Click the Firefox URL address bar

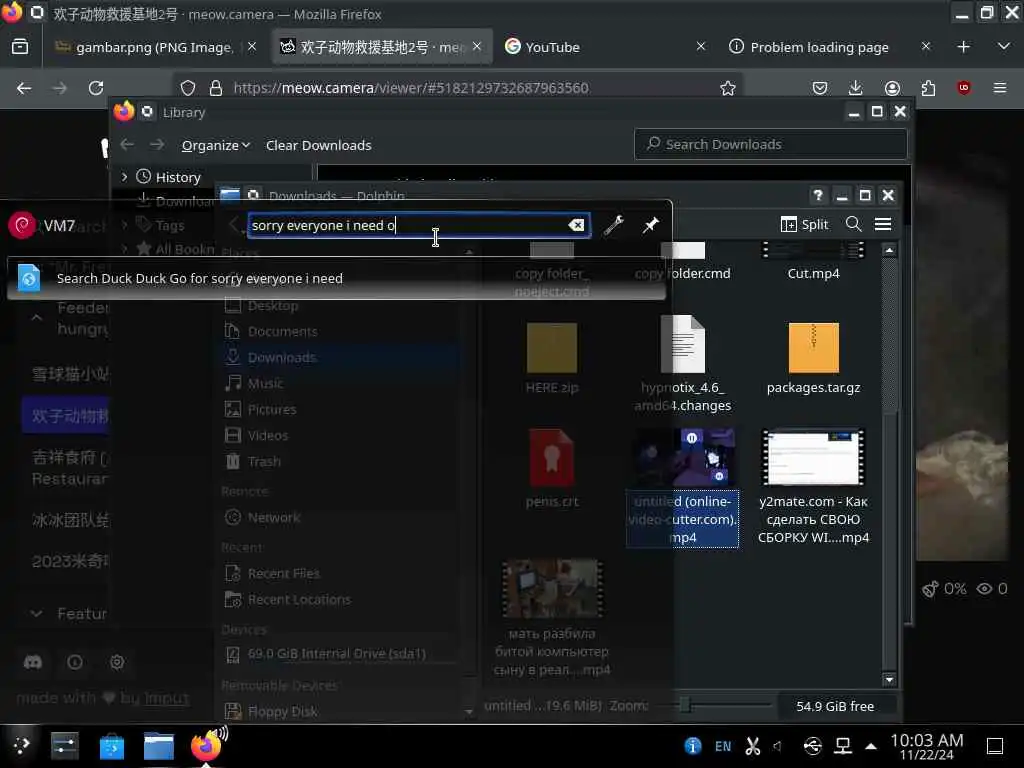(457, 88)
